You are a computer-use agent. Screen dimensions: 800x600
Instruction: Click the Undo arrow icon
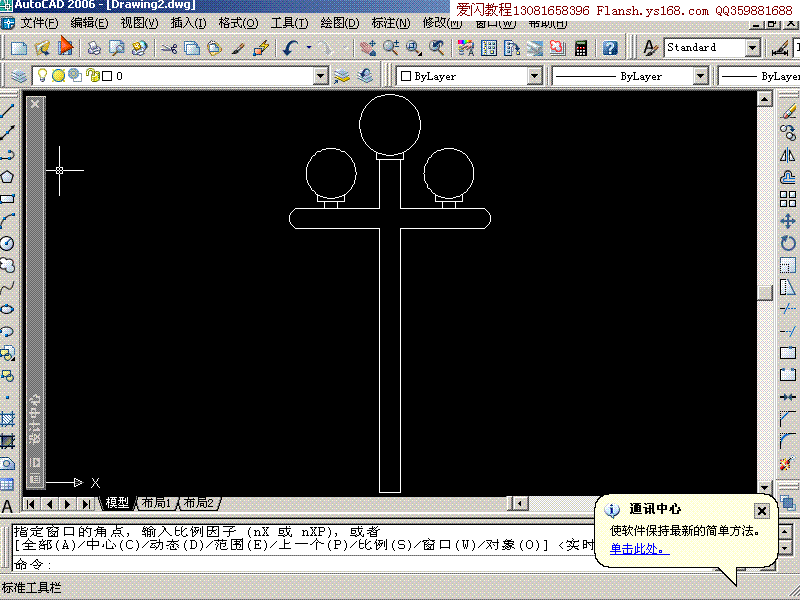point(291,48)
